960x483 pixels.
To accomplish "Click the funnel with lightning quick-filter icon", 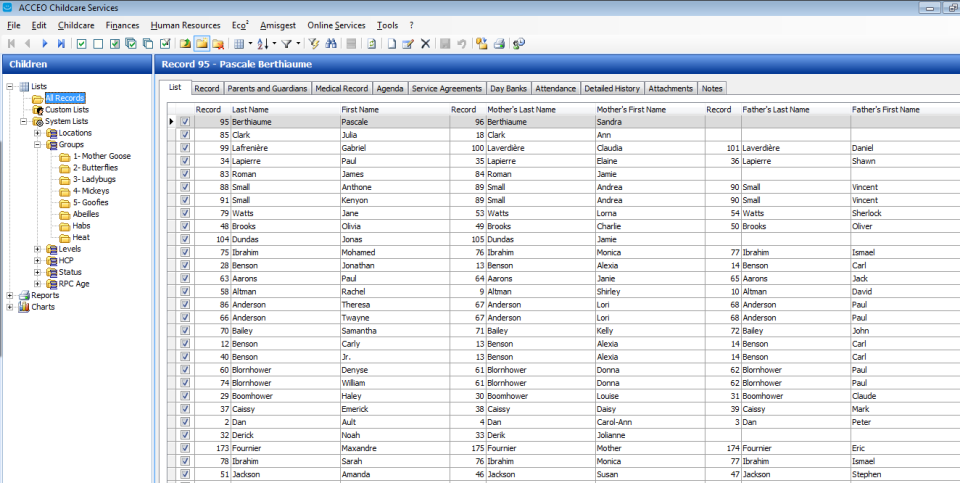I will pyautogui.click(x=314, y=43).
